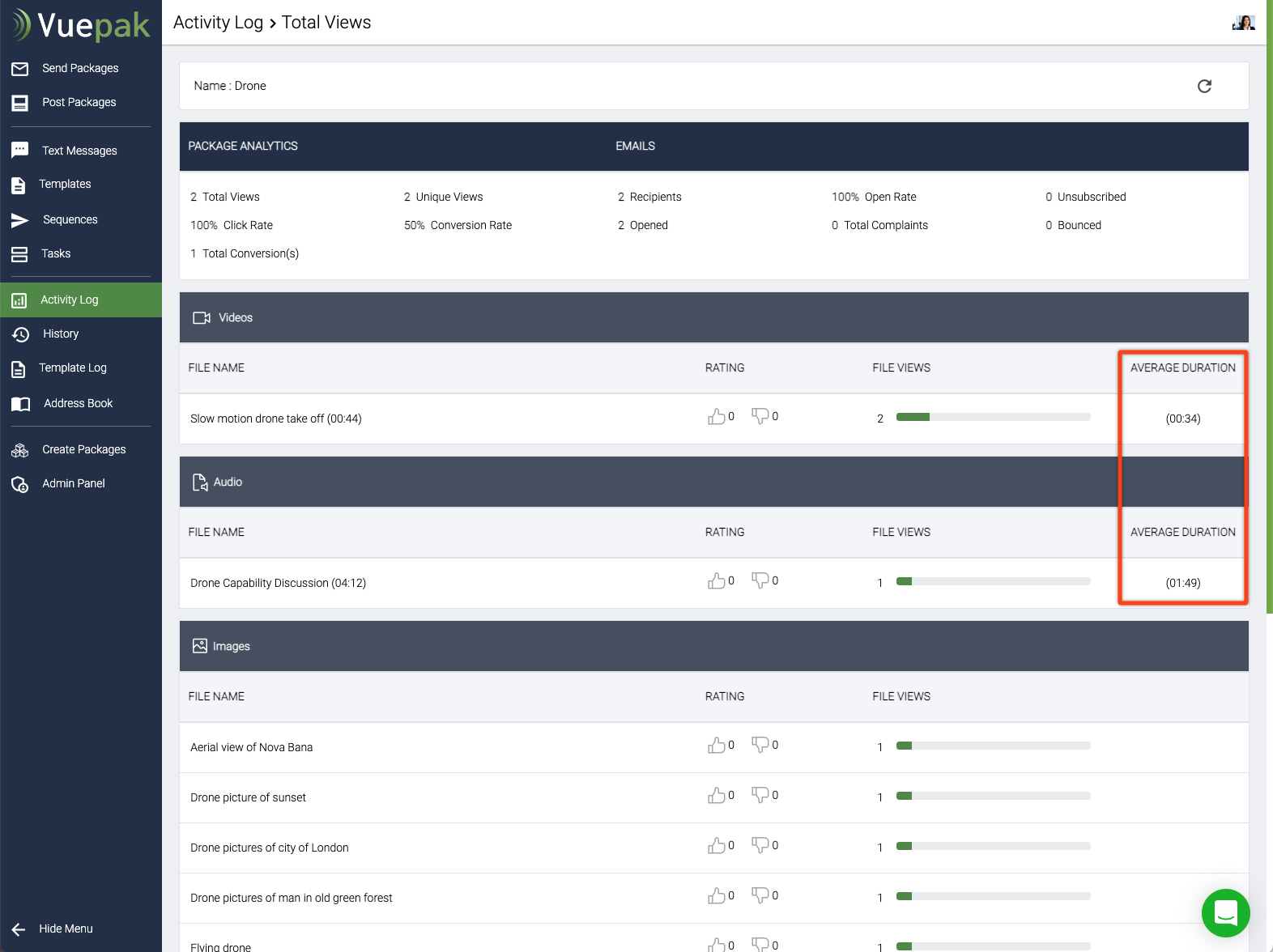Thumbs up Slow motion drone take off video
Viewport: 1273px width, 952px height.
[716, 417]
